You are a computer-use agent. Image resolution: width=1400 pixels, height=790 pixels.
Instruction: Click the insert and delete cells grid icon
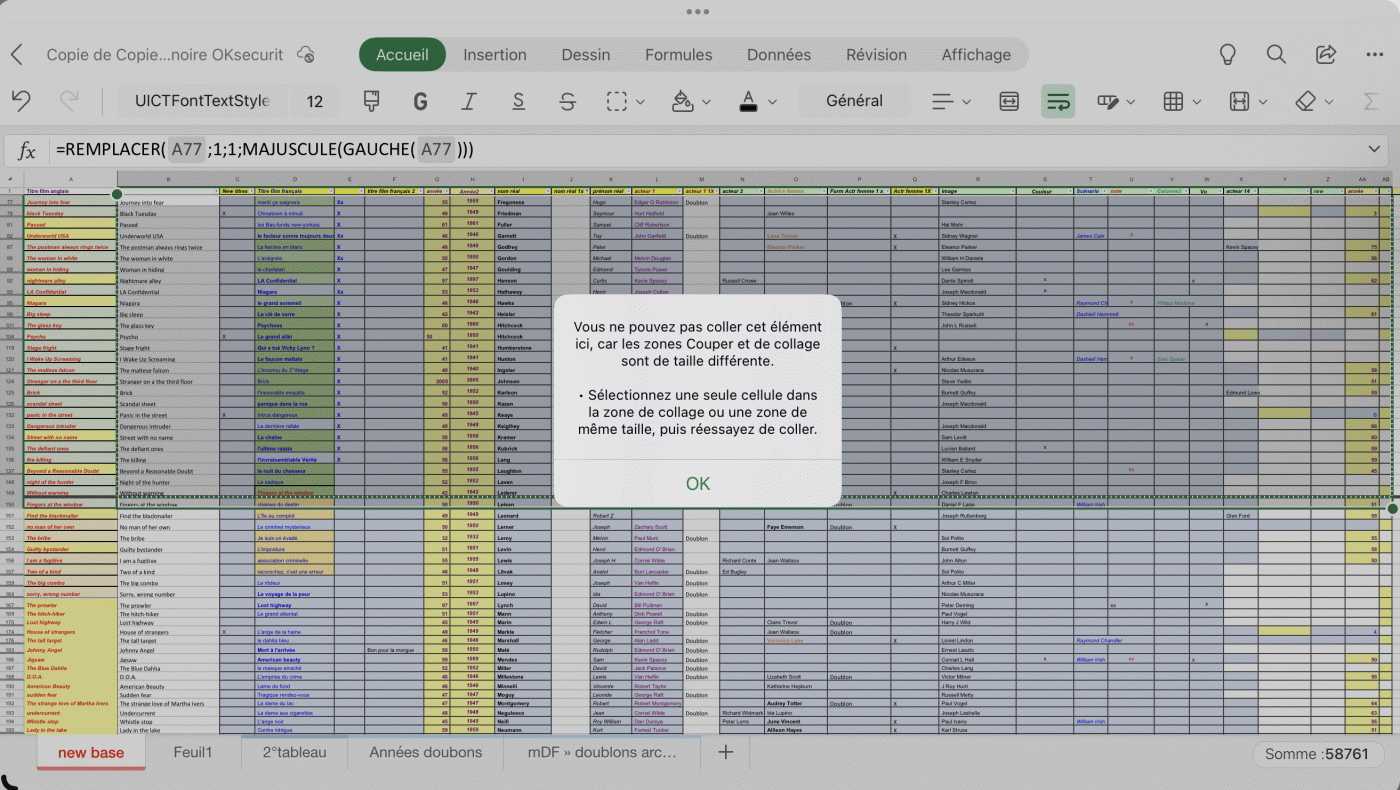click(x=1174, y=101)
